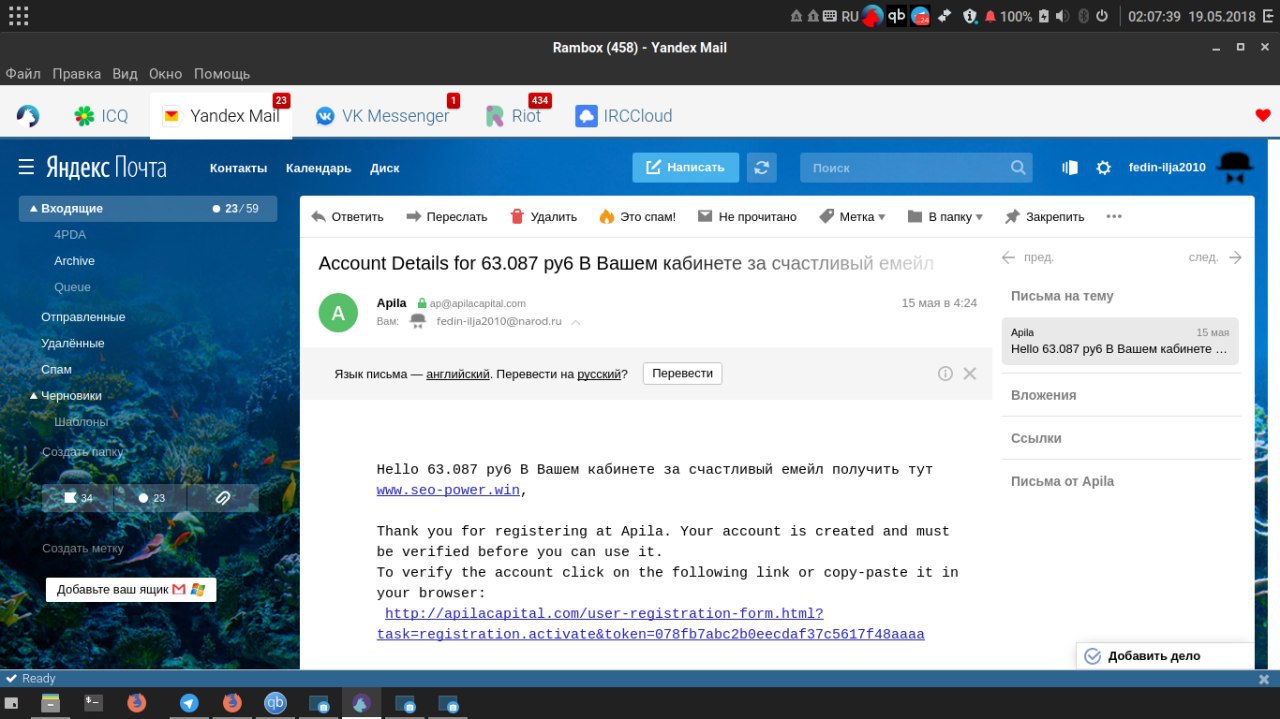
Task: Open the settings gear icon
Action: (1104, 168)
